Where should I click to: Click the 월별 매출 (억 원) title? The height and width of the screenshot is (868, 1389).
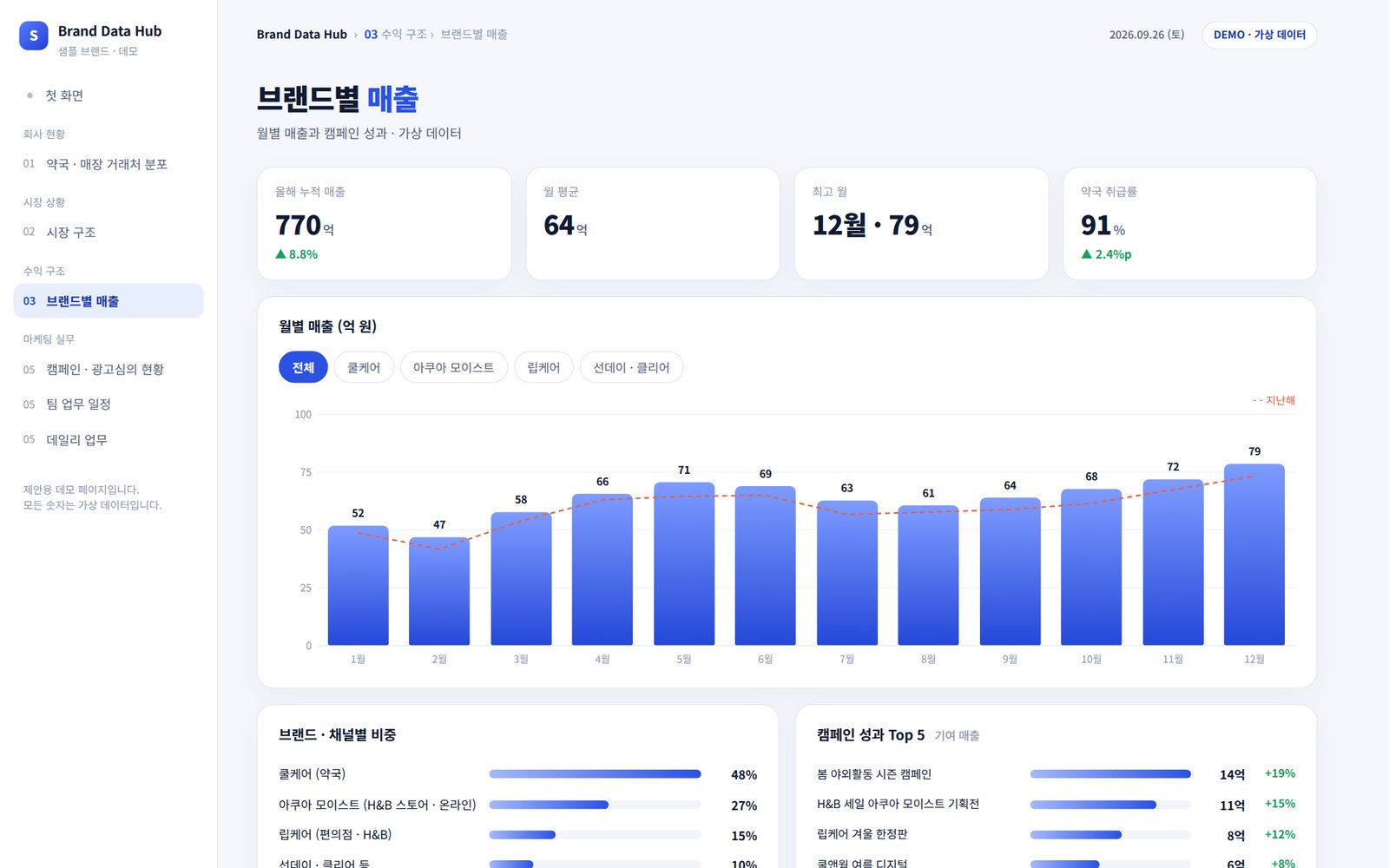coord(327,326)
